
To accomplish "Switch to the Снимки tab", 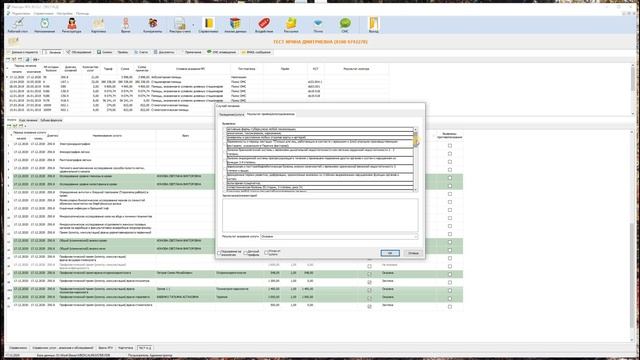I will coord(105,52).
